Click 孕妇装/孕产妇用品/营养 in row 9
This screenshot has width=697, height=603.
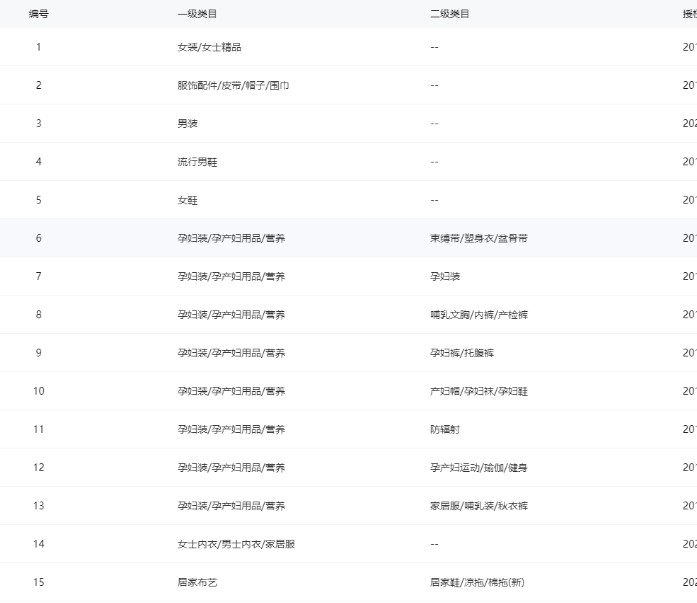(231, 353)
